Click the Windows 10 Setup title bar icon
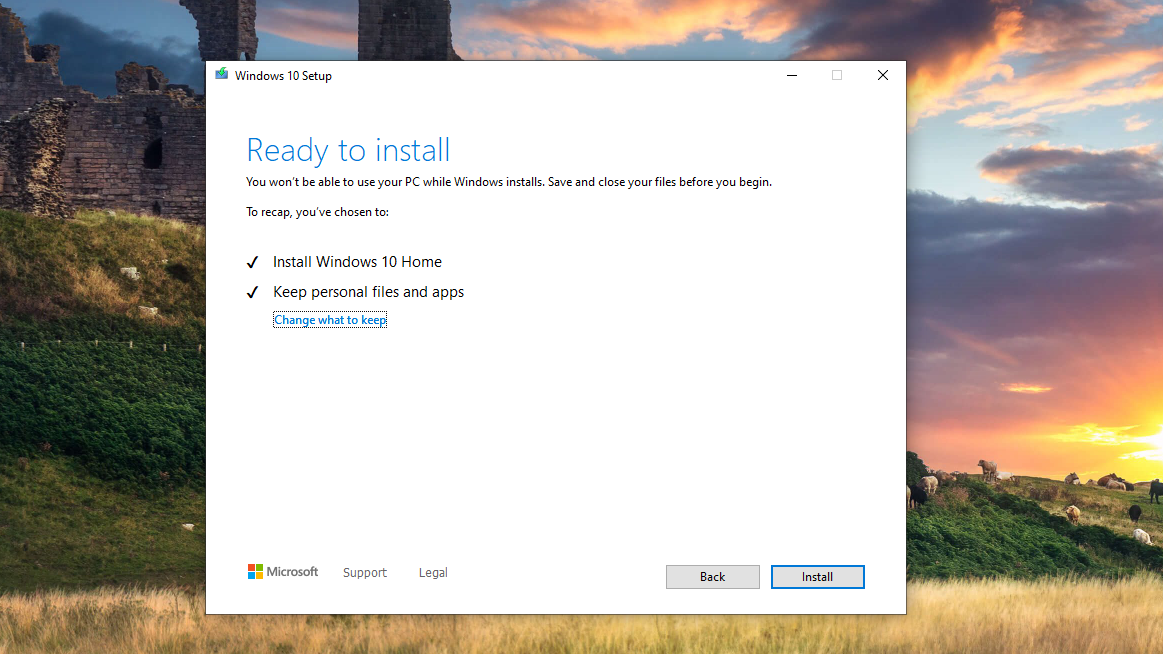Screen dimensions: 1163x654 [x=221, y=74]
